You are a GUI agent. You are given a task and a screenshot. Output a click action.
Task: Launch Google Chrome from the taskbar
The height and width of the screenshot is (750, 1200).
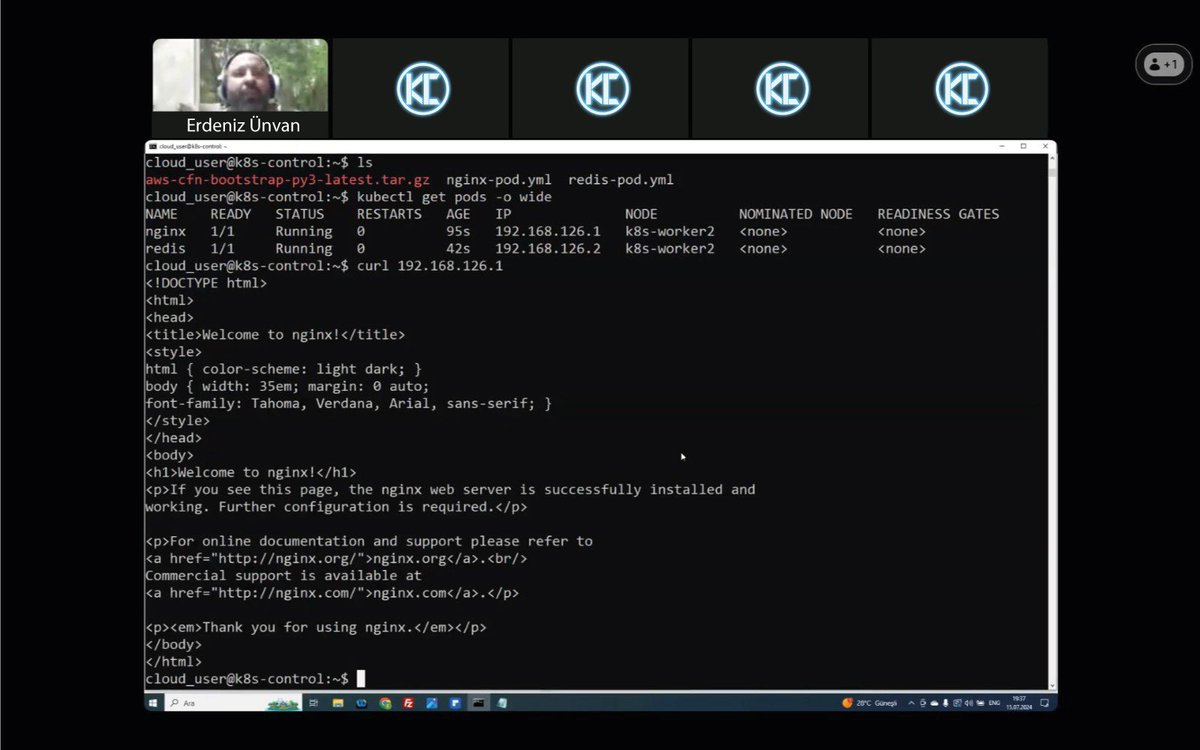tap(385, 704)
